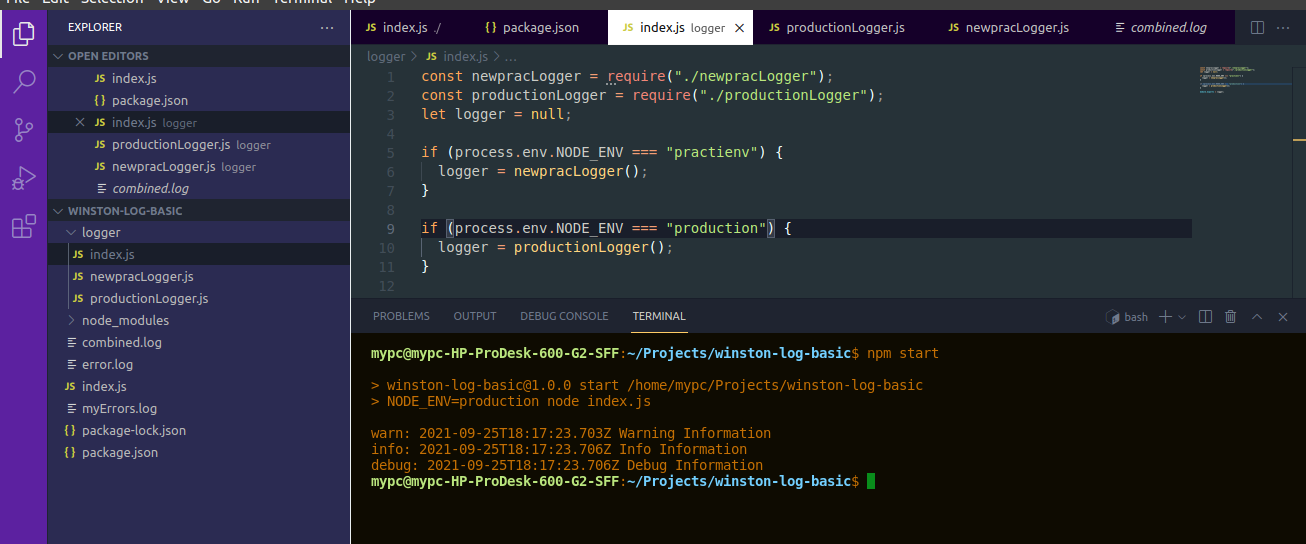This screenshot has width=1306, height=544.
Task: Click the breadcrumb trailing ellipsis
Action: pyautogui.click(x=510, y=57)
